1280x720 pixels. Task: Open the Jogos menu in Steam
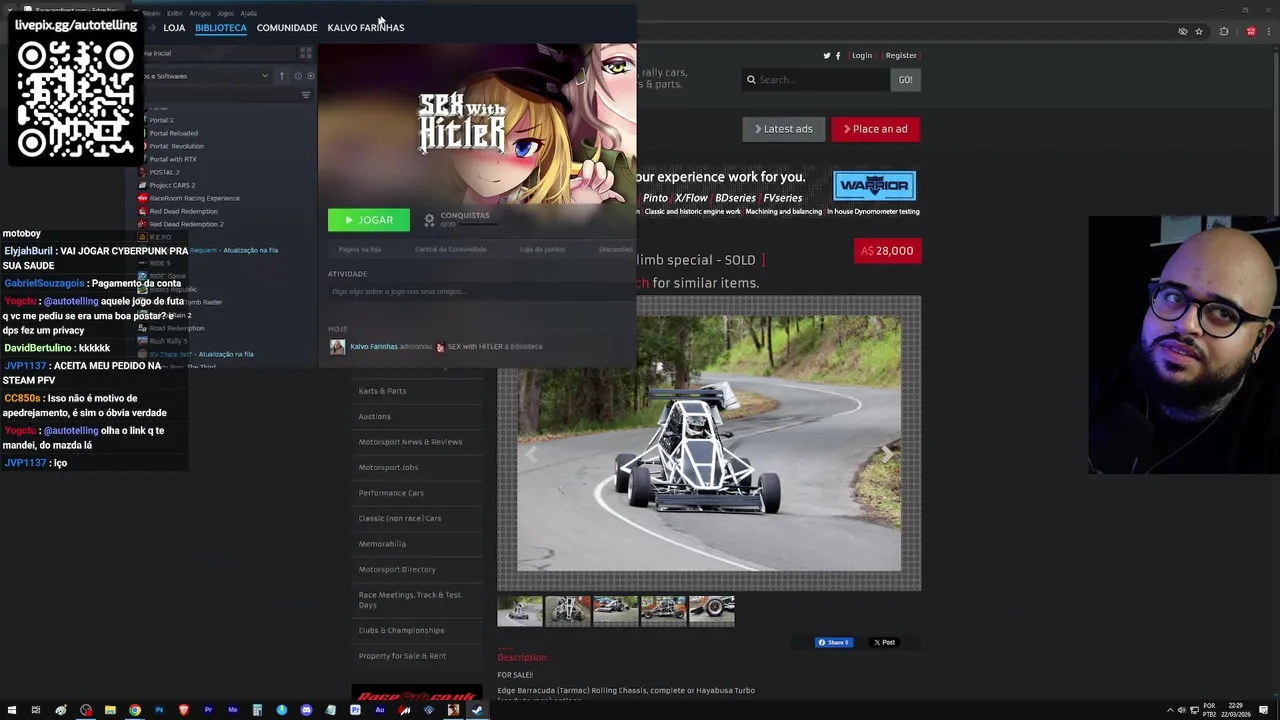pyautogui.click(x=225, y=13)
